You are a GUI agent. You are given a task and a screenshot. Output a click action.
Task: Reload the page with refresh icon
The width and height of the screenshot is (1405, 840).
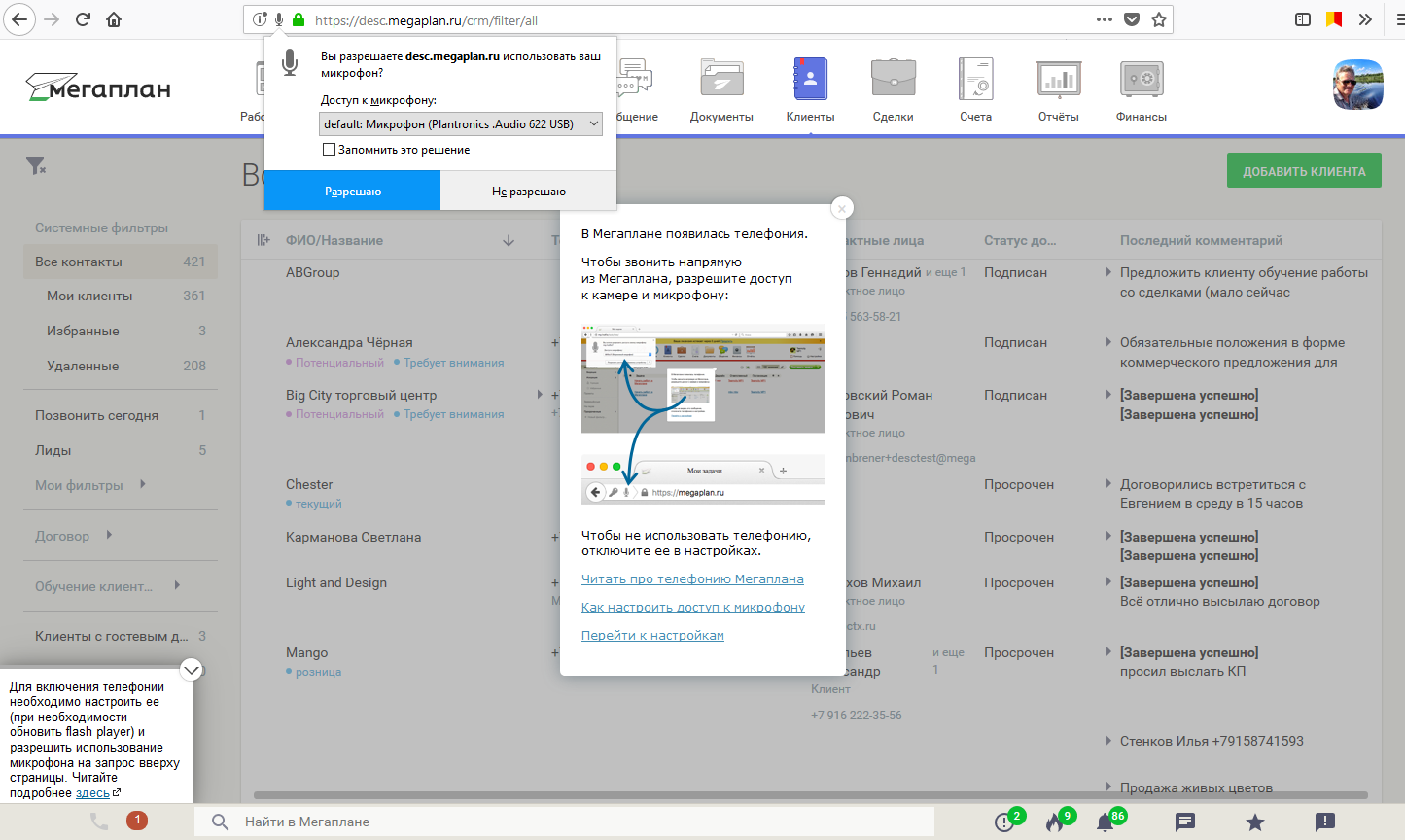coord(84,19)
